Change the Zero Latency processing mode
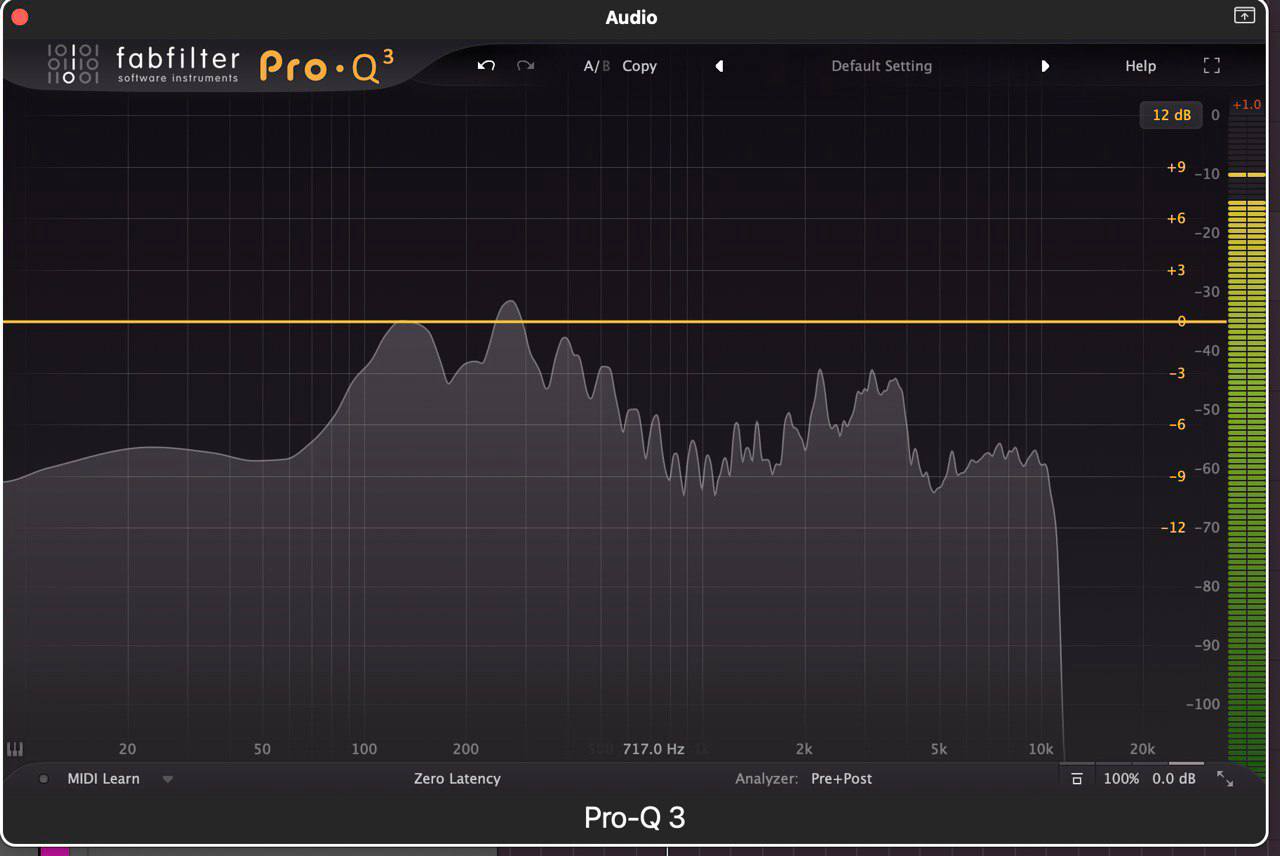This screenshot has height=856, width=1280. coord(457,779)
